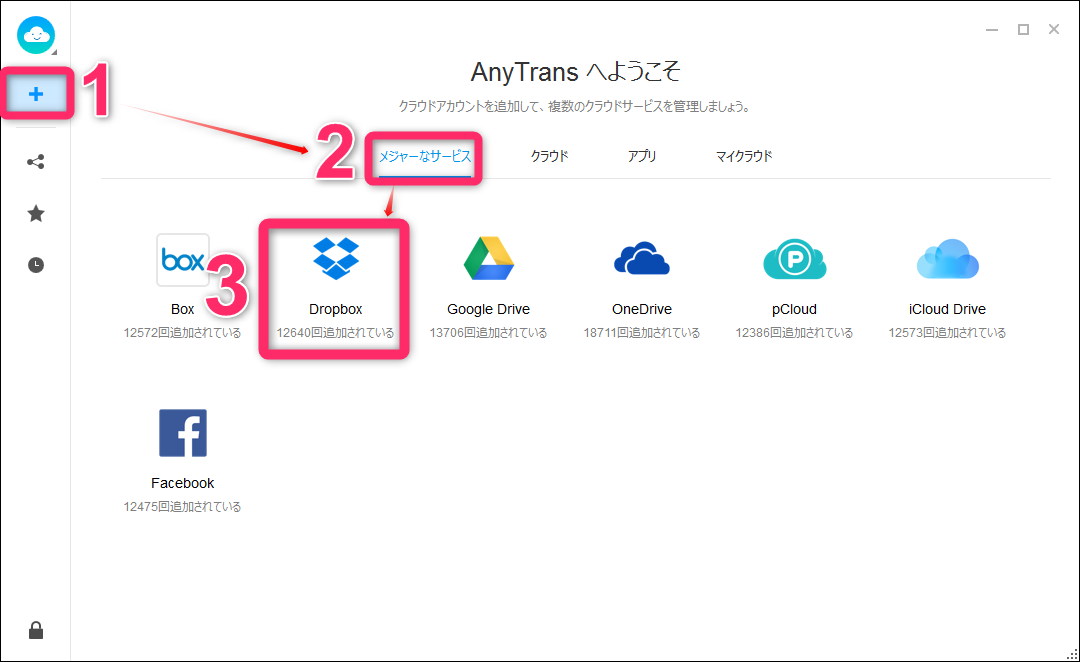This screenshot has width=1080, height=662.
Task: Switch to the アプリ tab
Action: point(641,156)
